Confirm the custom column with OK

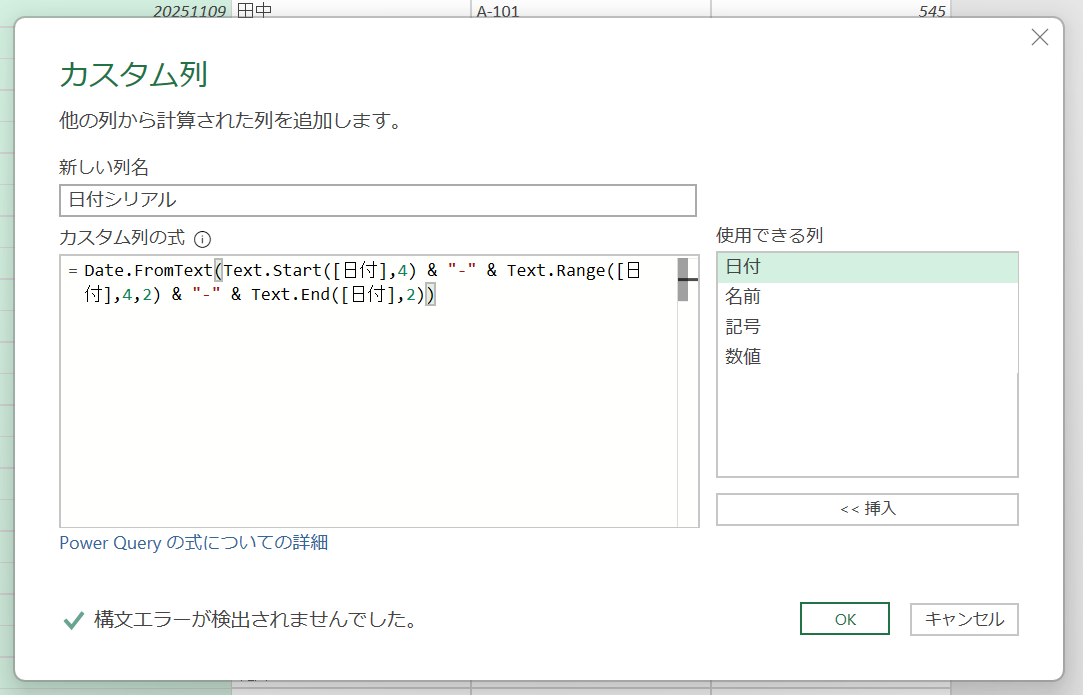[845, 619]
